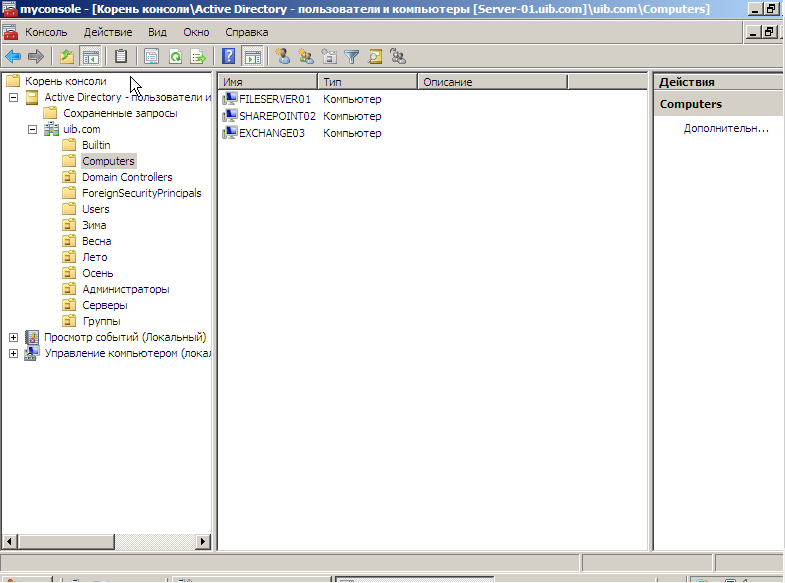
Task: Open the Справка menu
Action: [247, 32]
